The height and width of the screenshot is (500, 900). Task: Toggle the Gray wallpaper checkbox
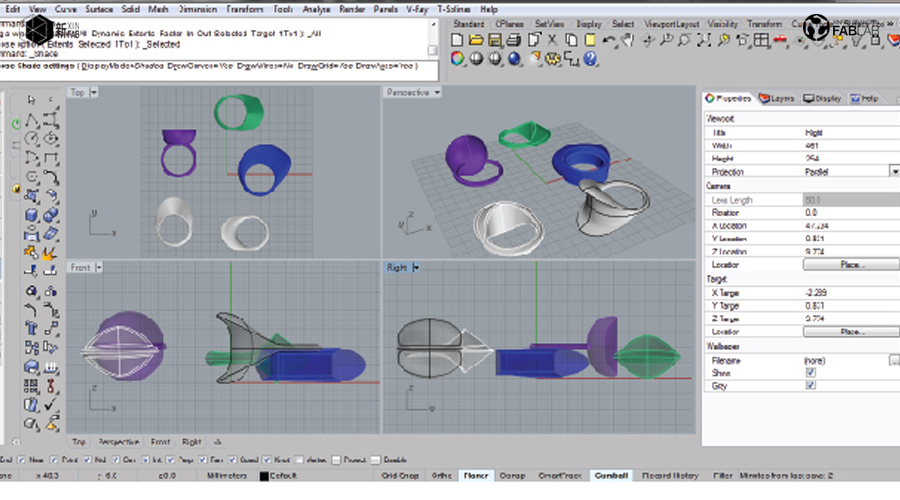click(x=810, y=385)
